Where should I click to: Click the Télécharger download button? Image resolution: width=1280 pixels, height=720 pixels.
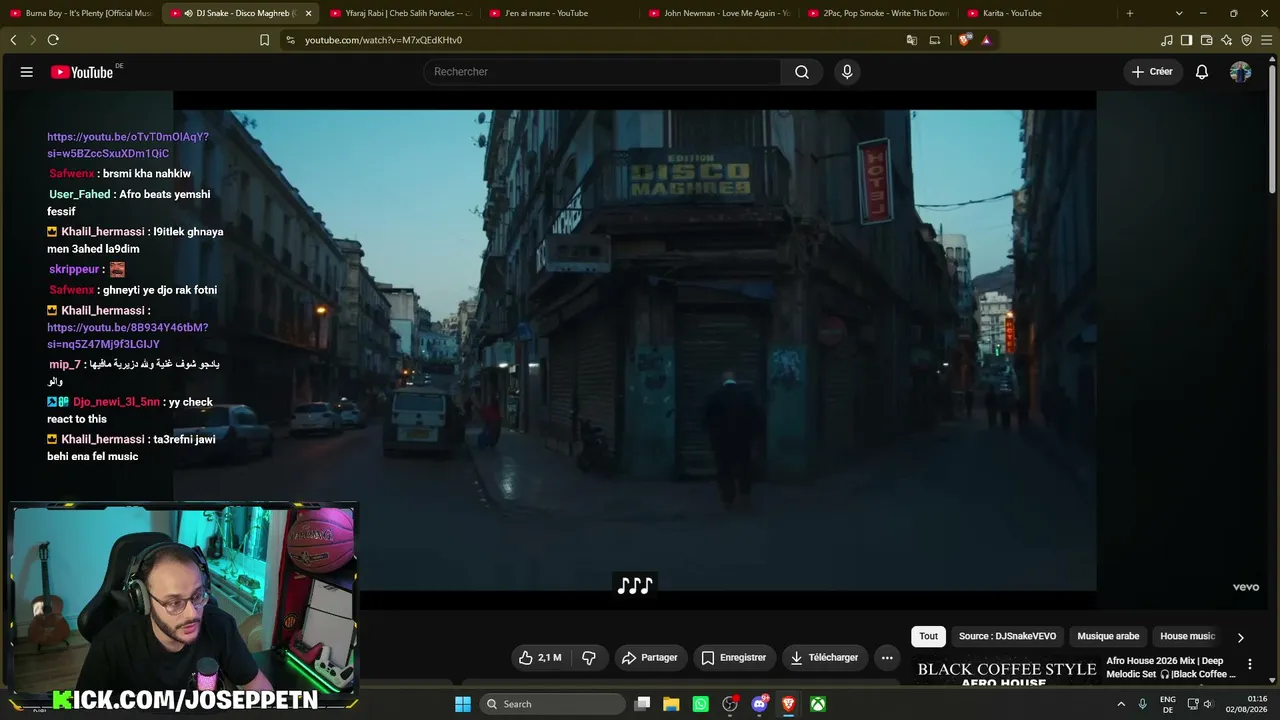tap(824, 658)
